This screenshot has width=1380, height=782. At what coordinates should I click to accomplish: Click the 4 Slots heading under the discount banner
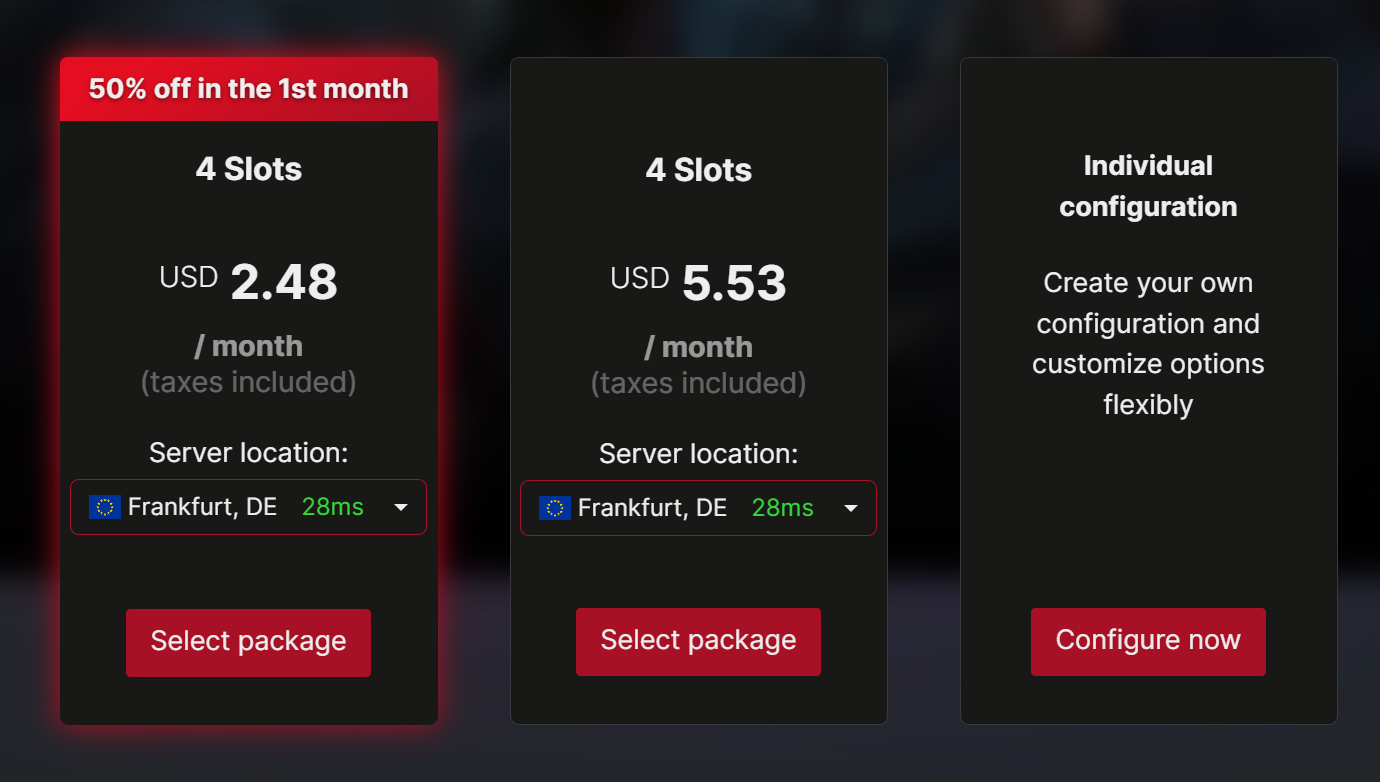pos(249,169)
